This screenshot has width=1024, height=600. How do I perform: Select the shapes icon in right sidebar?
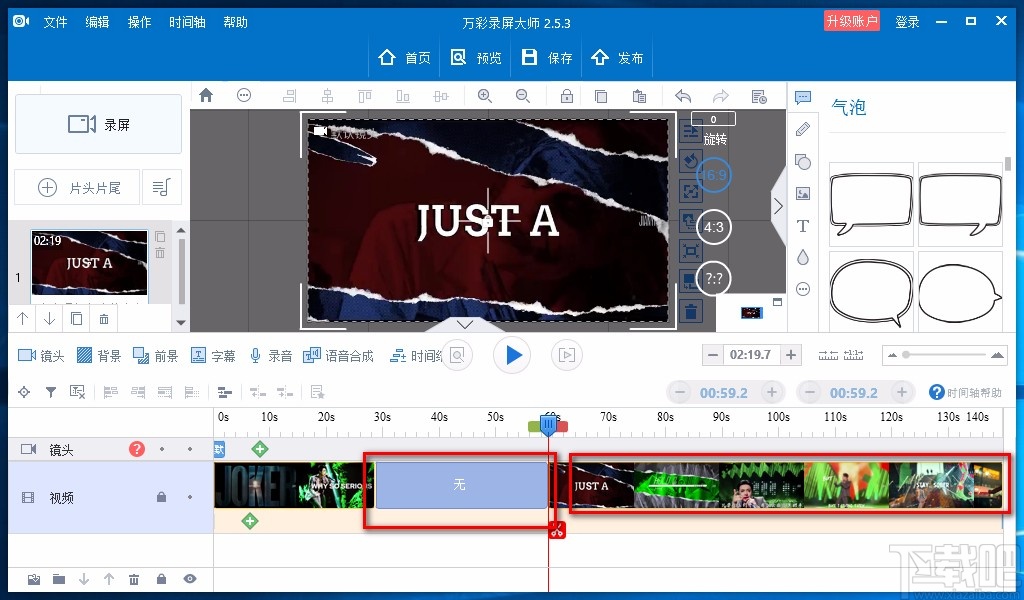coord(803,161)
